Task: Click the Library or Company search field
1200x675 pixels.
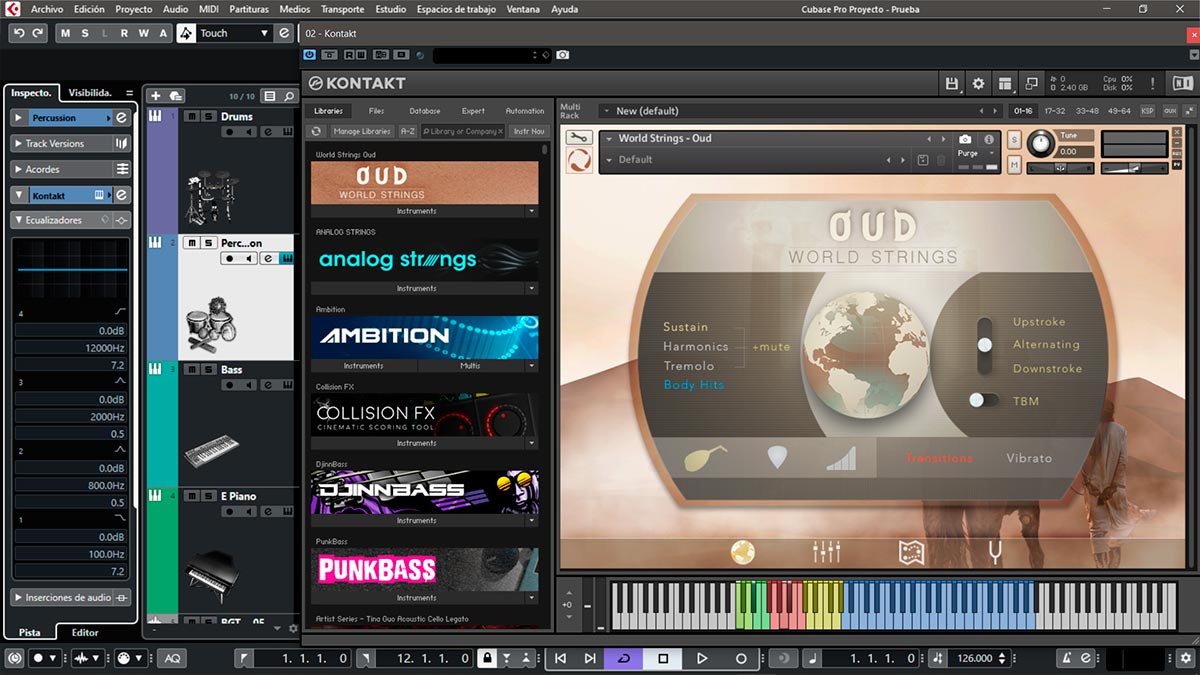Action: click(x=463, y=131)
